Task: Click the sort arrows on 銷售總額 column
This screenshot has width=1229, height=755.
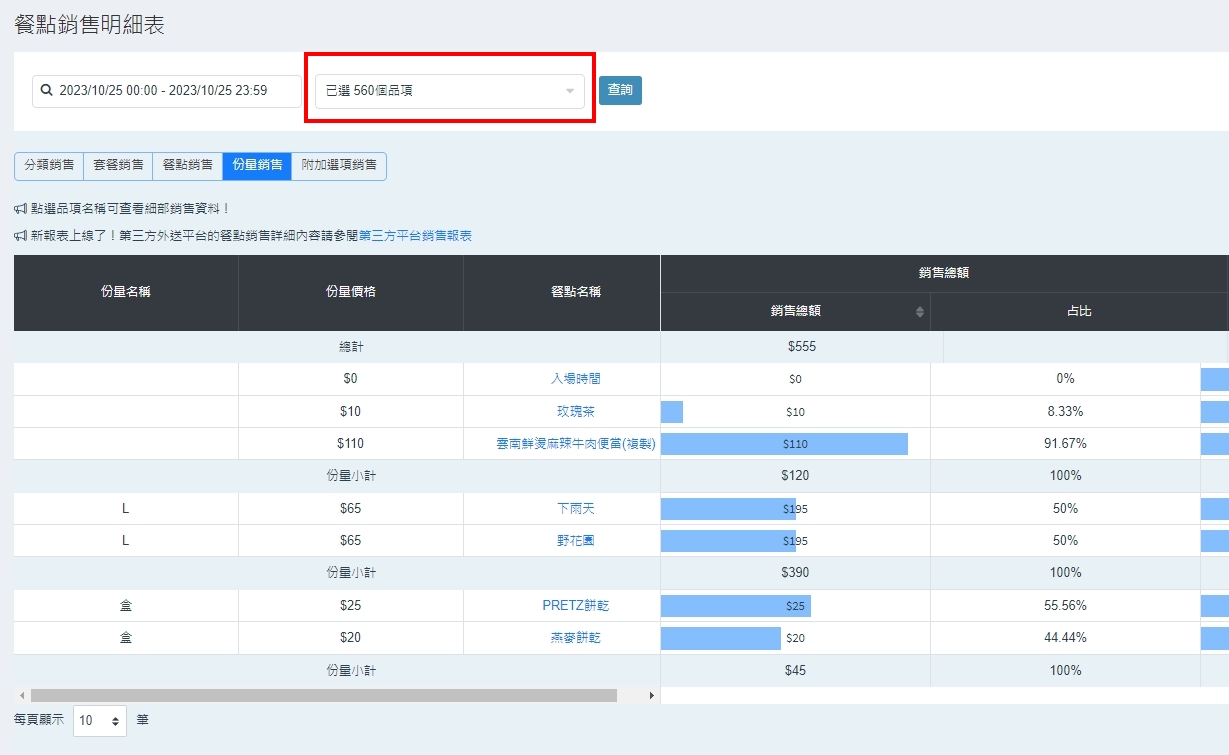Action: (920, 312)
